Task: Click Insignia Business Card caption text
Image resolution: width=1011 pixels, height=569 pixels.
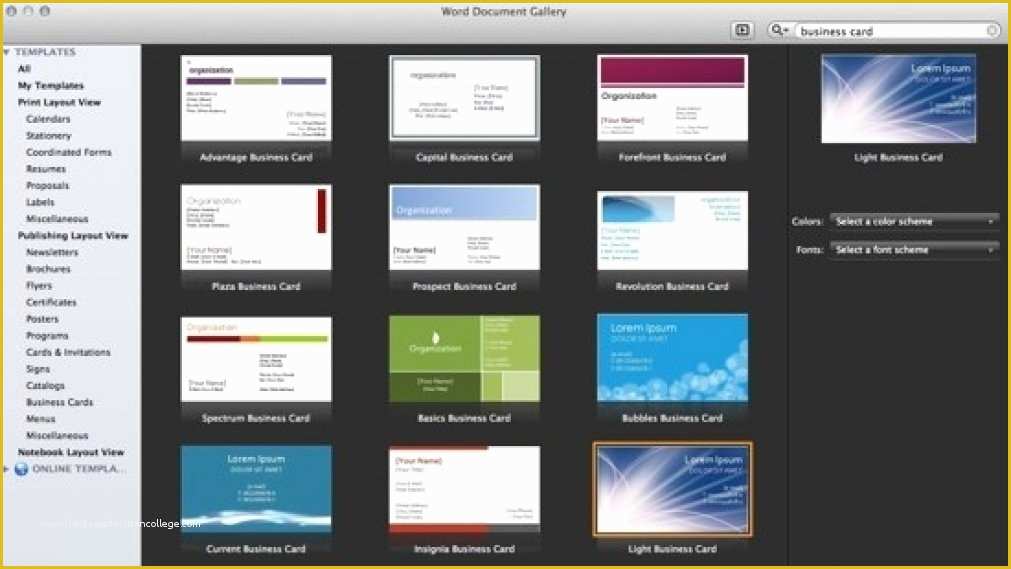Action: point(464,549)
